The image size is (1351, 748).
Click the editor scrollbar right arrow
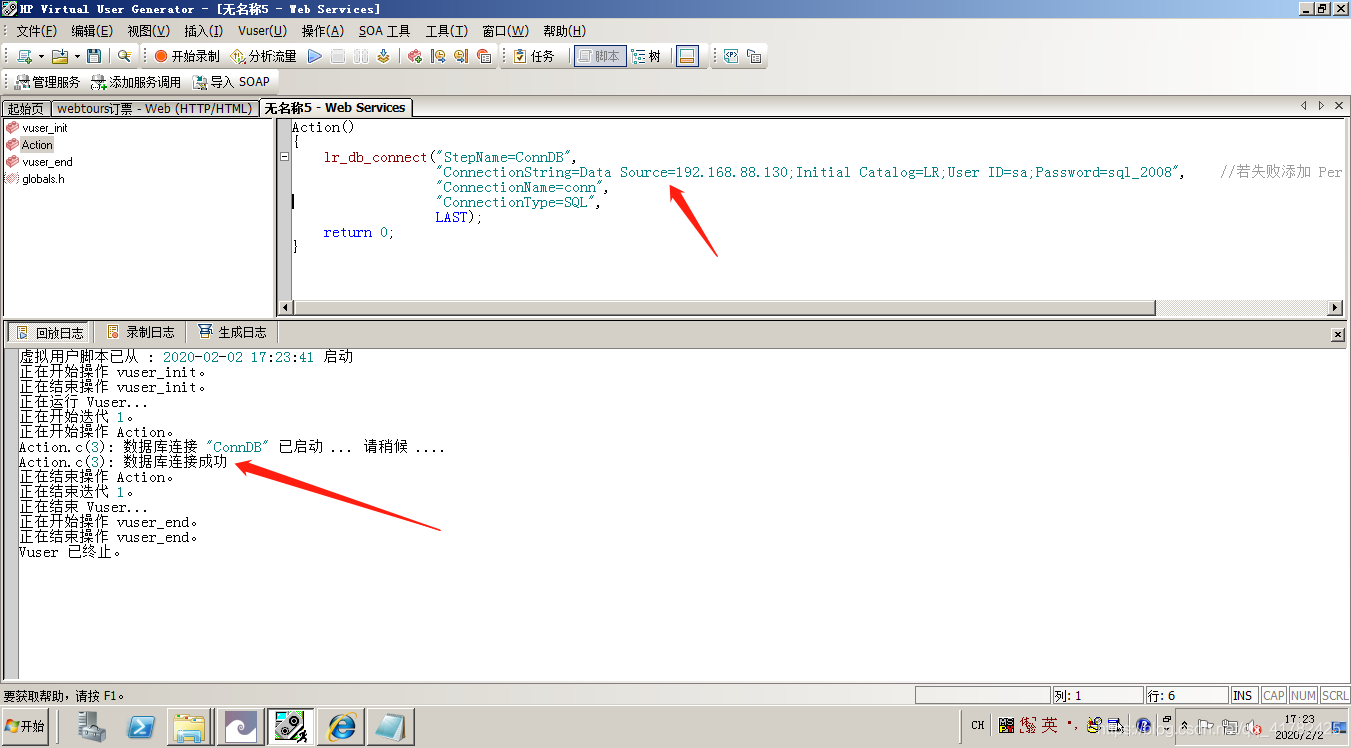[x=1335, y=308]
